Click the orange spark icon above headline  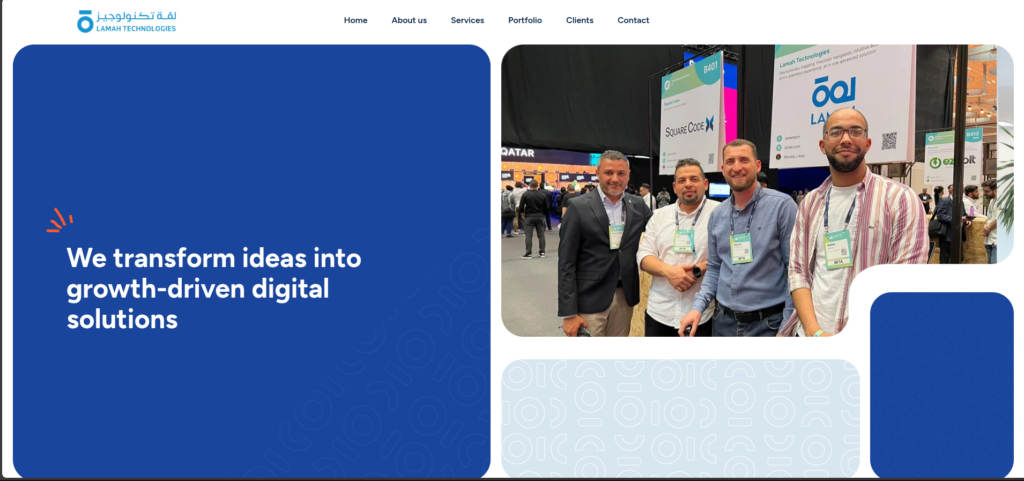[59, 221]
